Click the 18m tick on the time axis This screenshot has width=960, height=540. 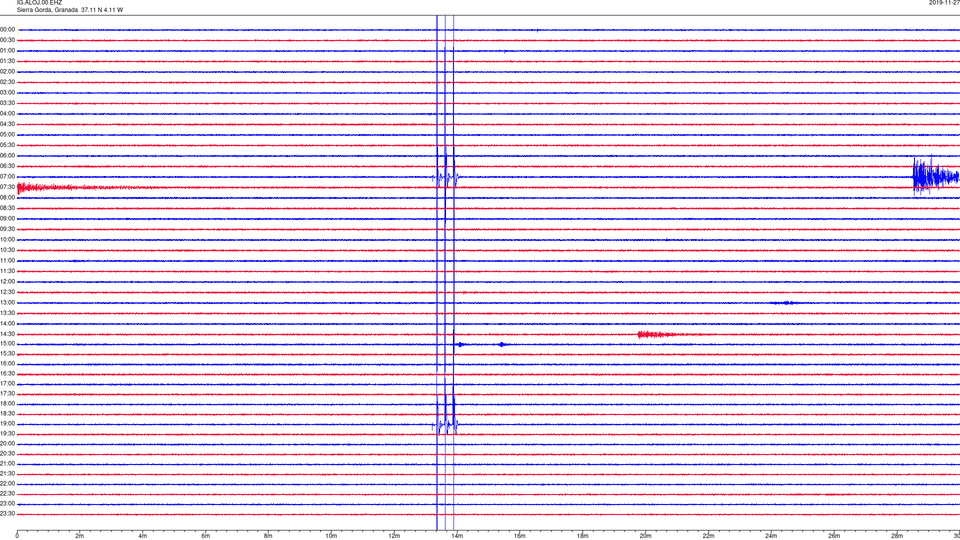pyautogui.click(x=583, y=536)
